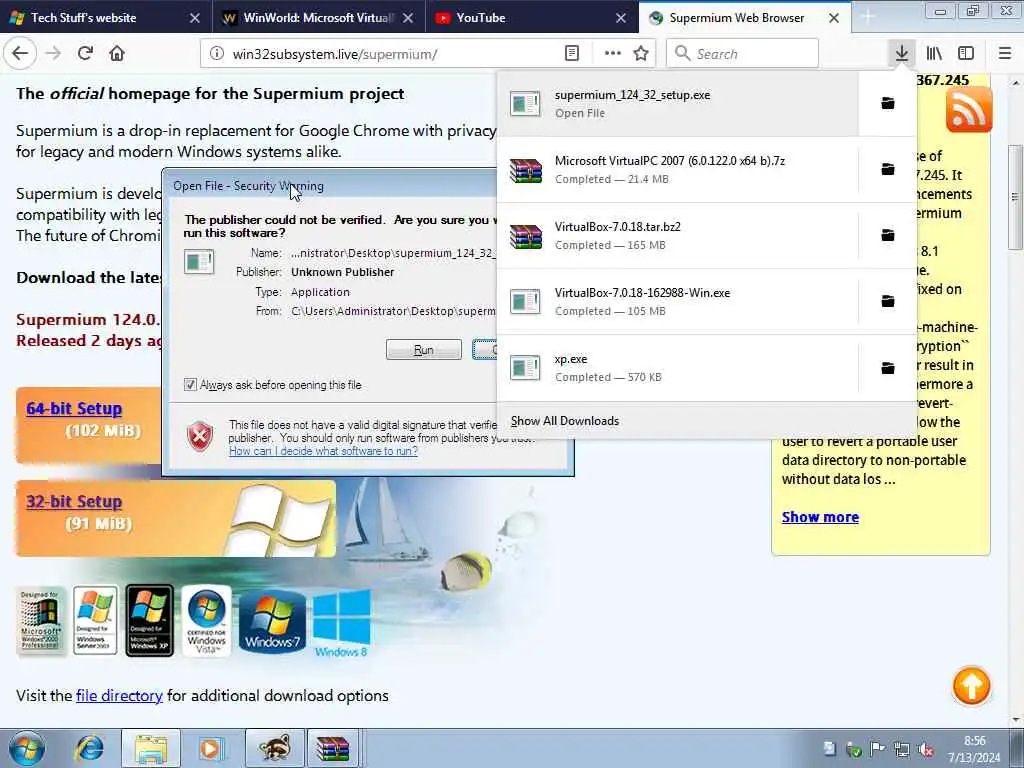The image size is (1024, 768).
Task: Open the downloads toolbar button
Action: pos(902,54)
